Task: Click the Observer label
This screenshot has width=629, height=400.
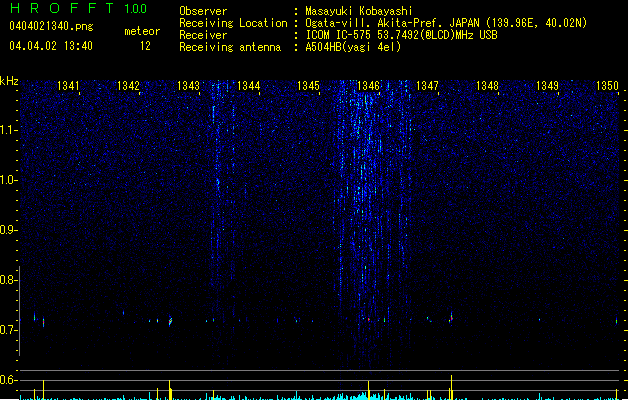Action: [x=203, y=11]
